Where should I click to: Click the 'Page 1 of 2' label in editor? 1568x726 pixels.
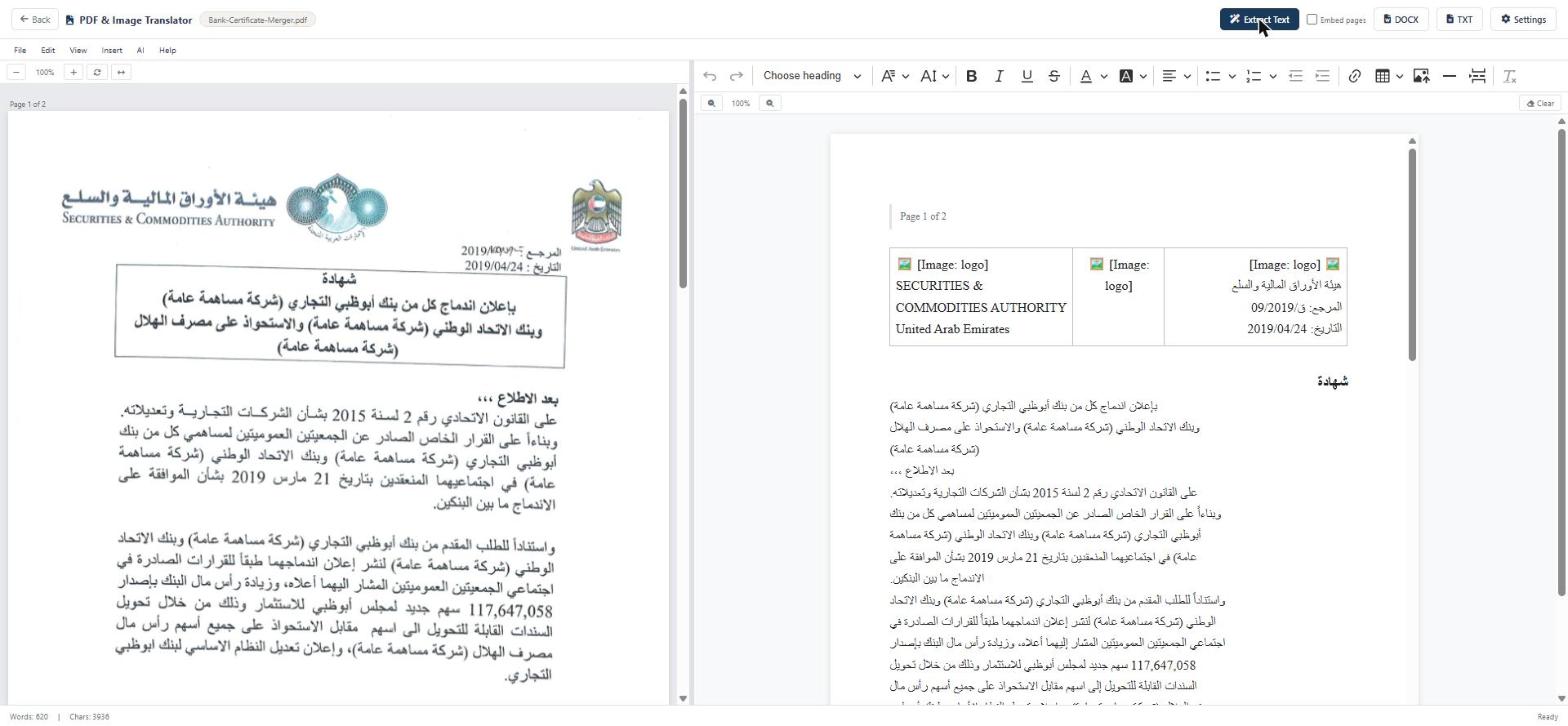pos(923,216)
